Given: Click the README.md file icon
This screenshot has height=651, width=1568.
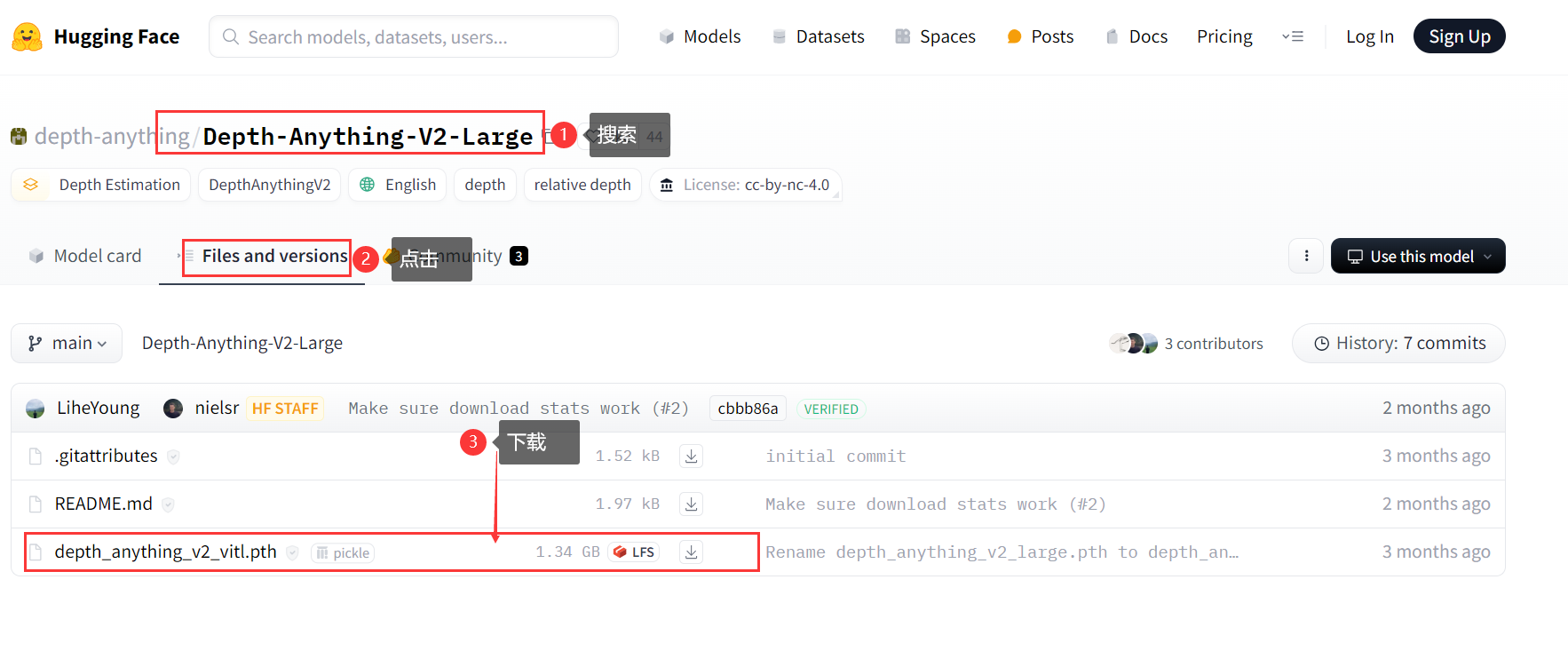Looking at the screenshot, I should (36, 504).
